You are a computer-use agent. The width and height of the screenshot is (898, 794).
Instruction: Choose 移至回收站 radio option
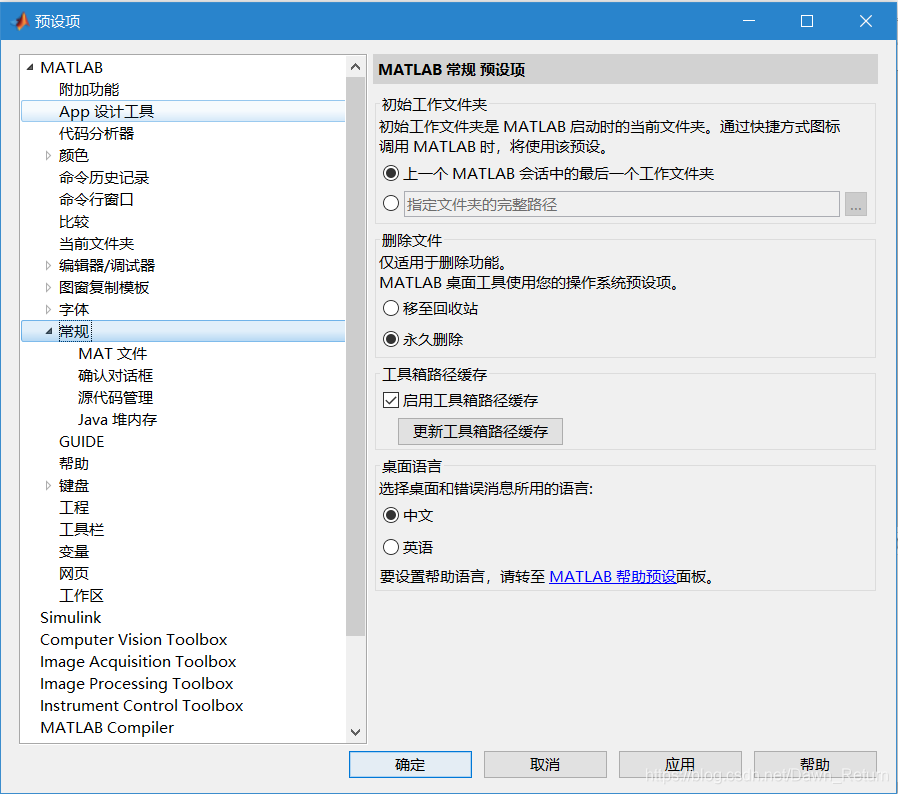tap(391, 308)
